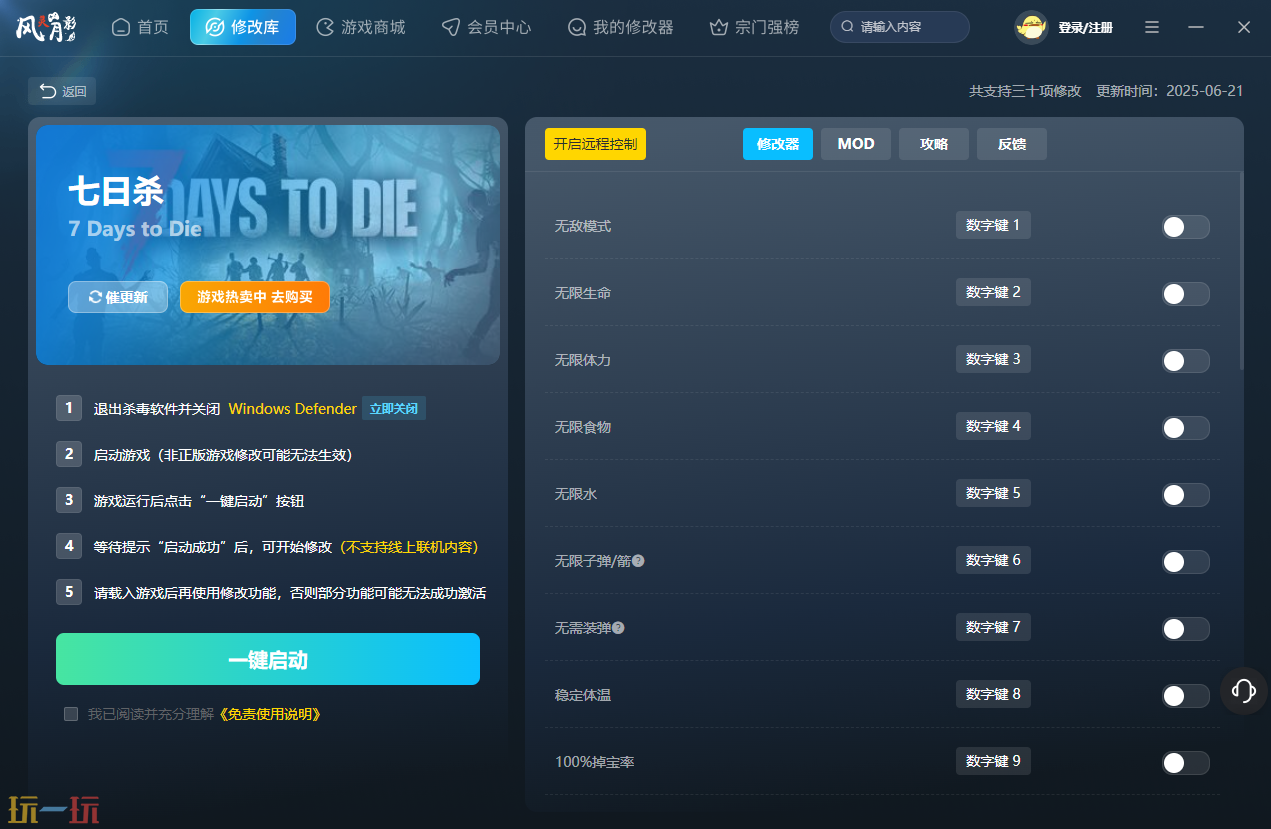
Task: Click the 返回 back button
Action: tap(62, 91)
